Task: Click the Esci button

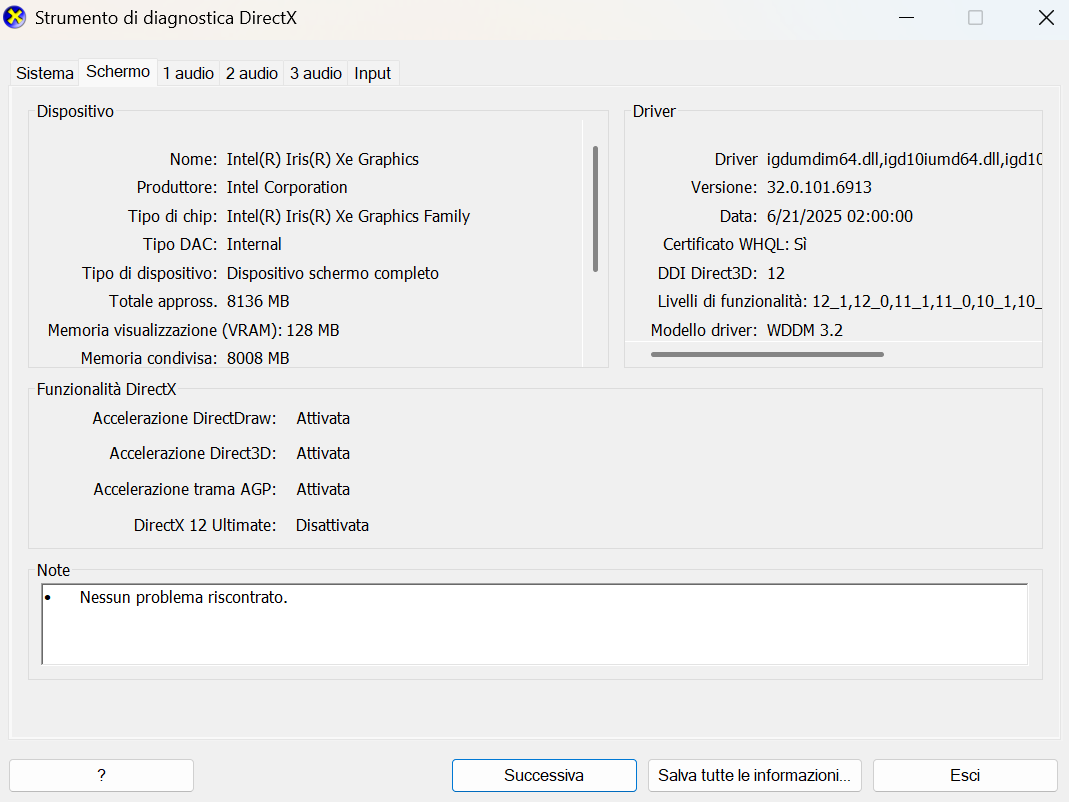Action: tap(965, 775)
